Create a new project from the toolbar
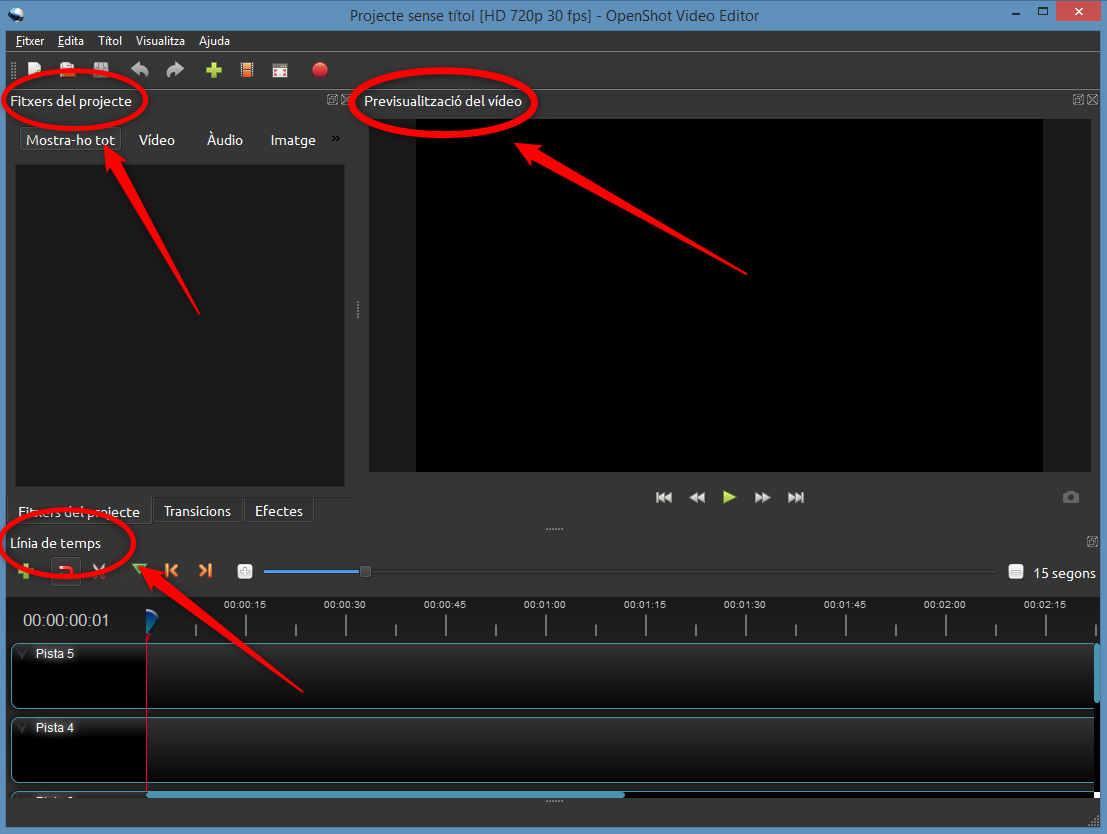1107x834 pixels. 34,70
